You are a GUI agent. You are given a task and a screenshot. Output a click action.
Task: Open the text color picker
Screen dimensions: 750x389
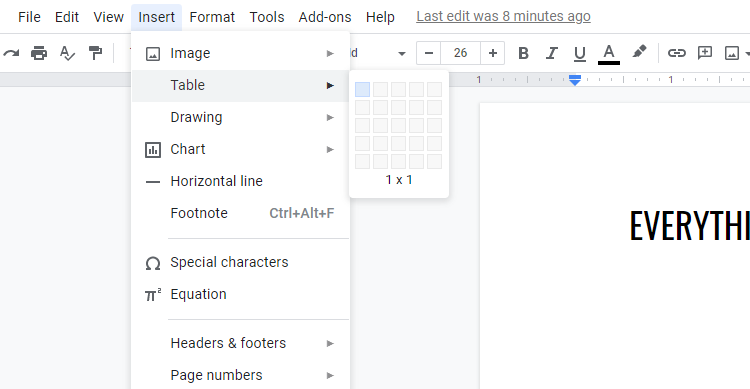[608, 54]
